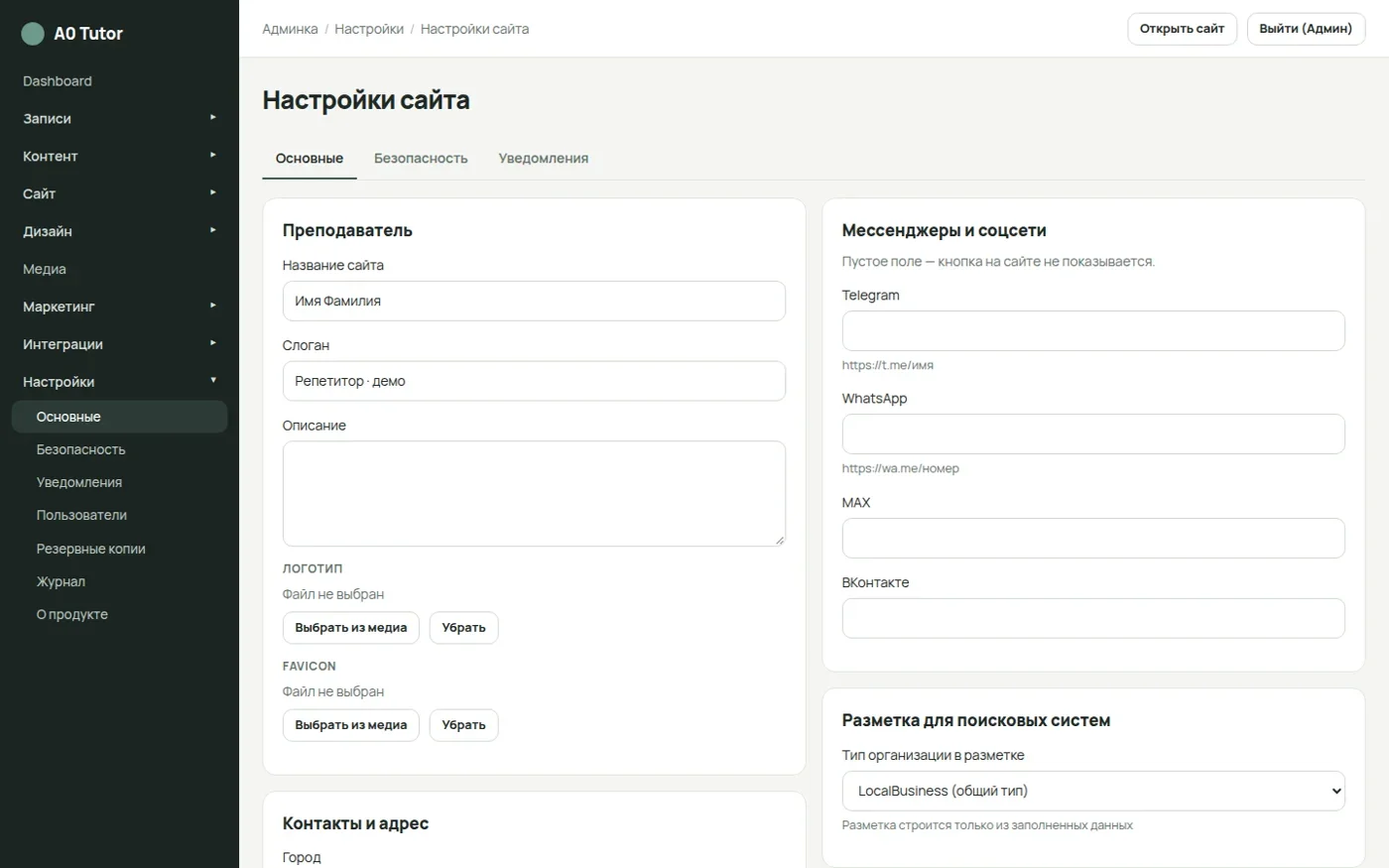Focus the ВКонтакте input field

click(1093, 618)
